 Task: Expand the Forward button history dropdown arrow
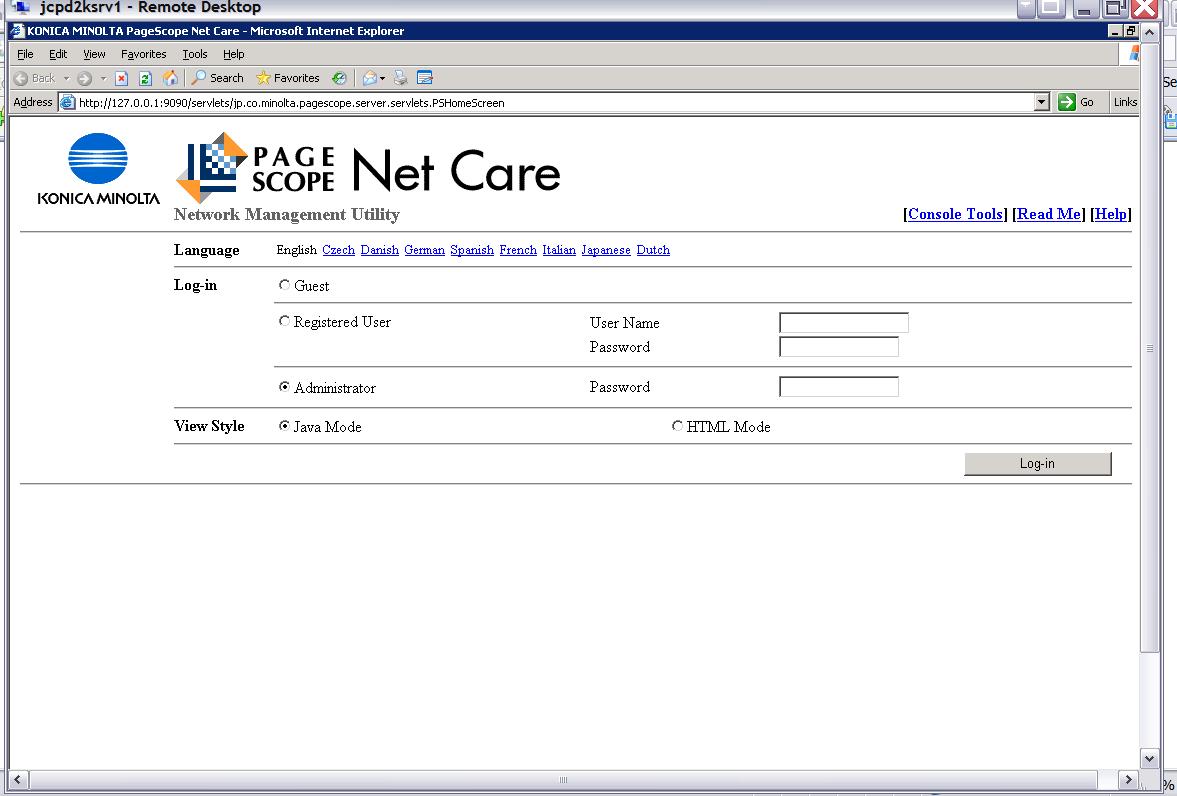[103, 78]
